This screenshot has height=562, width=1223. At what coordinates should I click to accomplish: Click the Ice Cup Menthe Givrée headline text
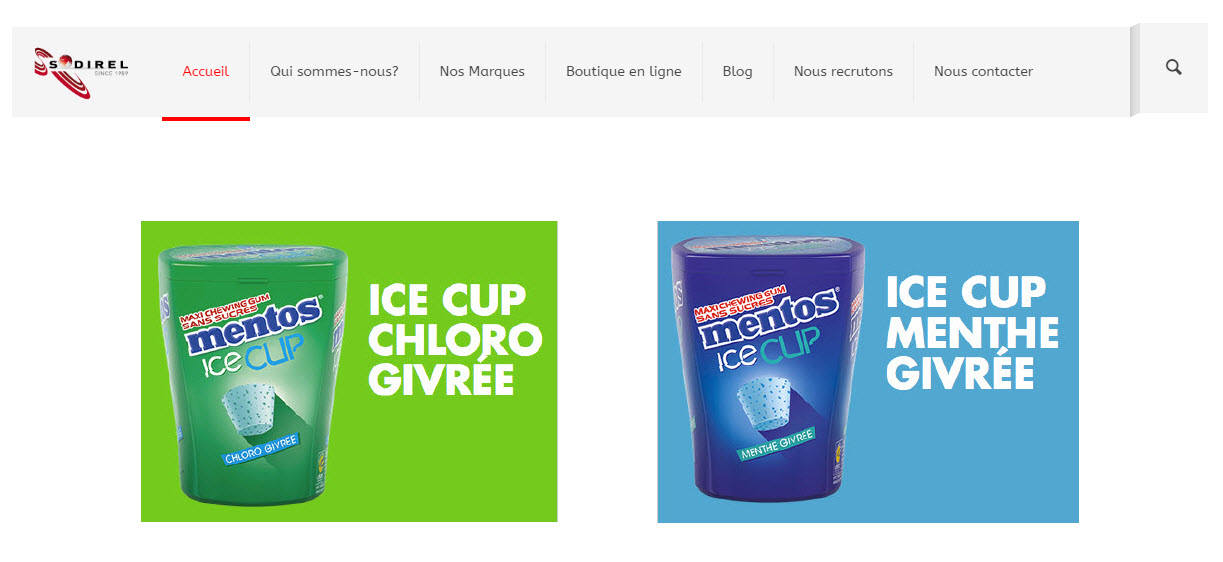(972, 333)
